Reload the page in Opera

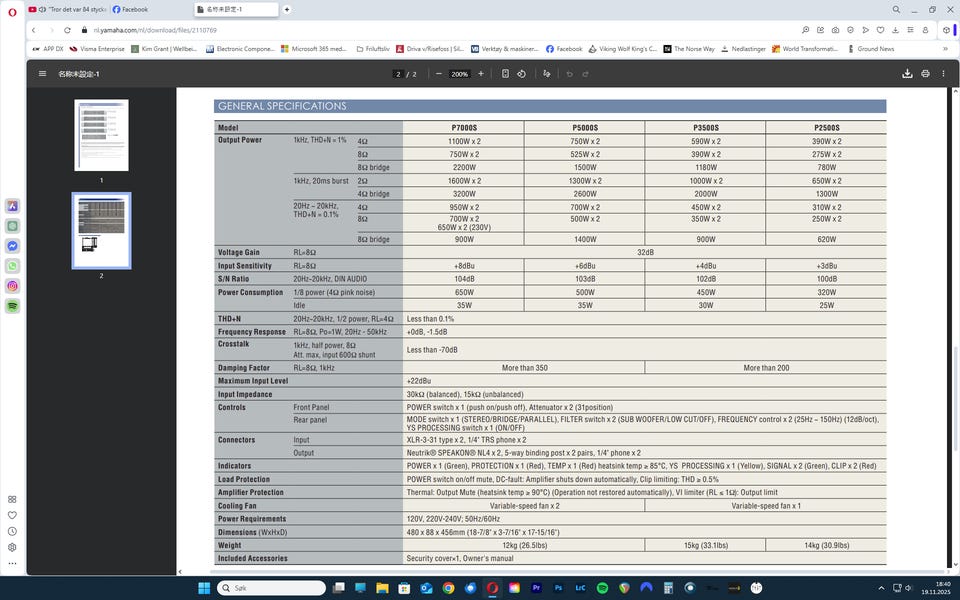tap(67, 30)
